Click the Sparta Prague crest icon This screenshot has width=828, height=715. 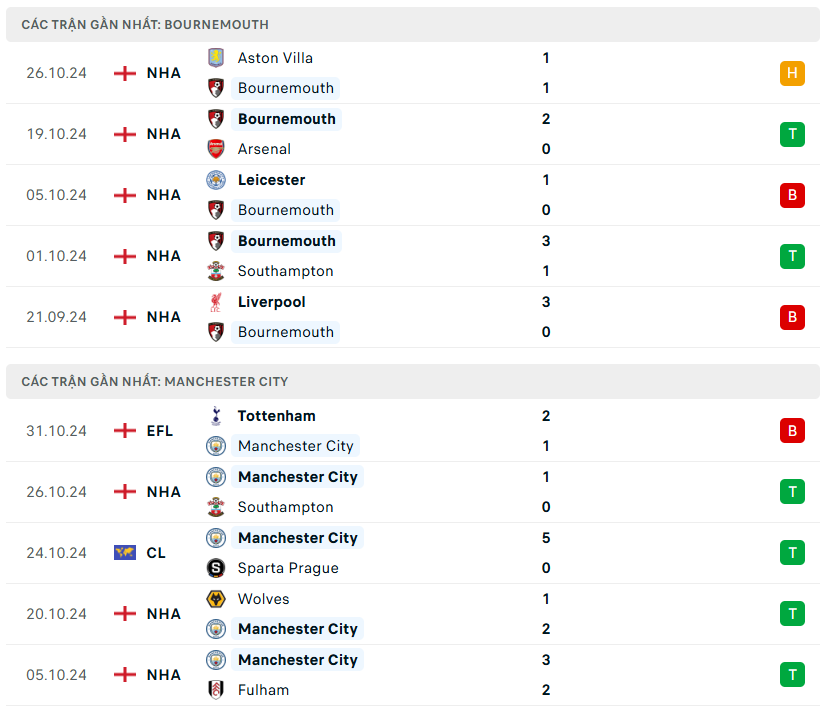point(216,568)
